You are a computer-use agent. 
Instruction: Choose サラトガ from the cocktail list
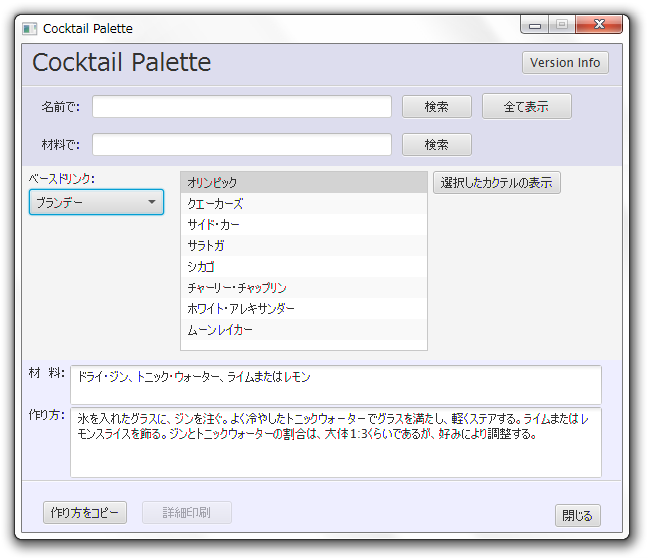[303, 246]
